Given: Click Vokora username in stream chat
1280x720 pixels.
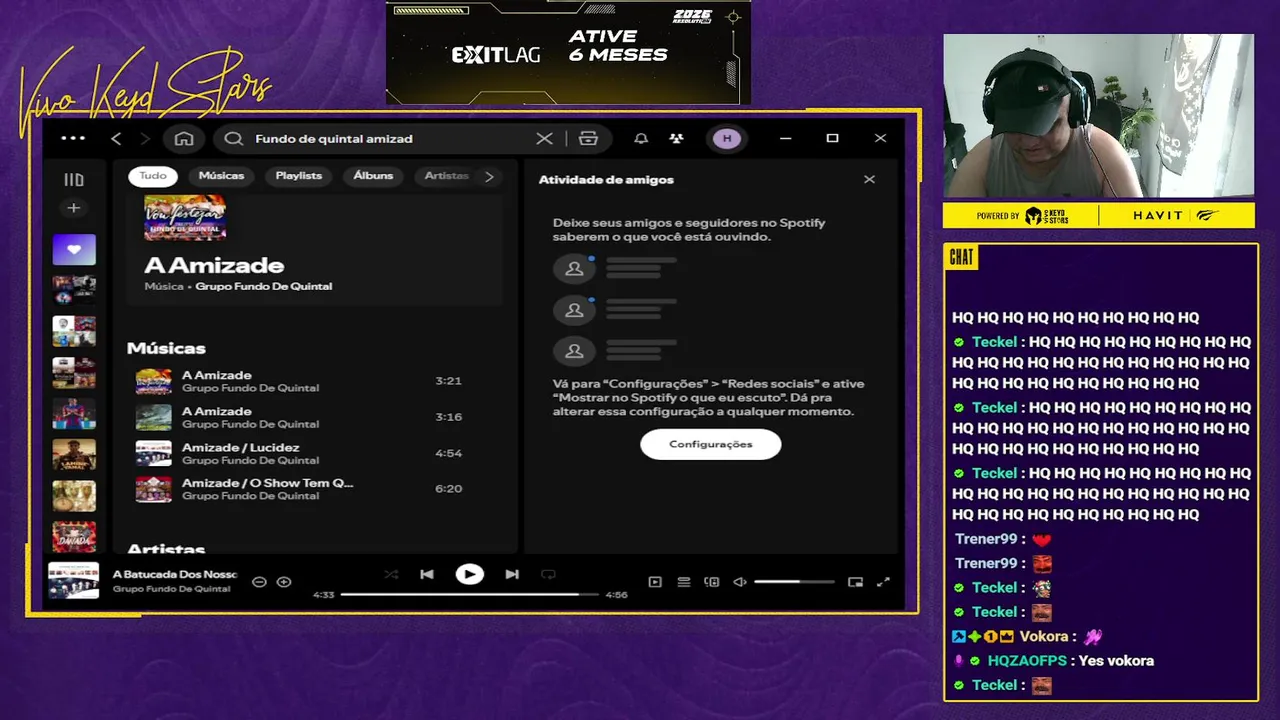Looking at the screenshot, I should tap(1044, 636).
